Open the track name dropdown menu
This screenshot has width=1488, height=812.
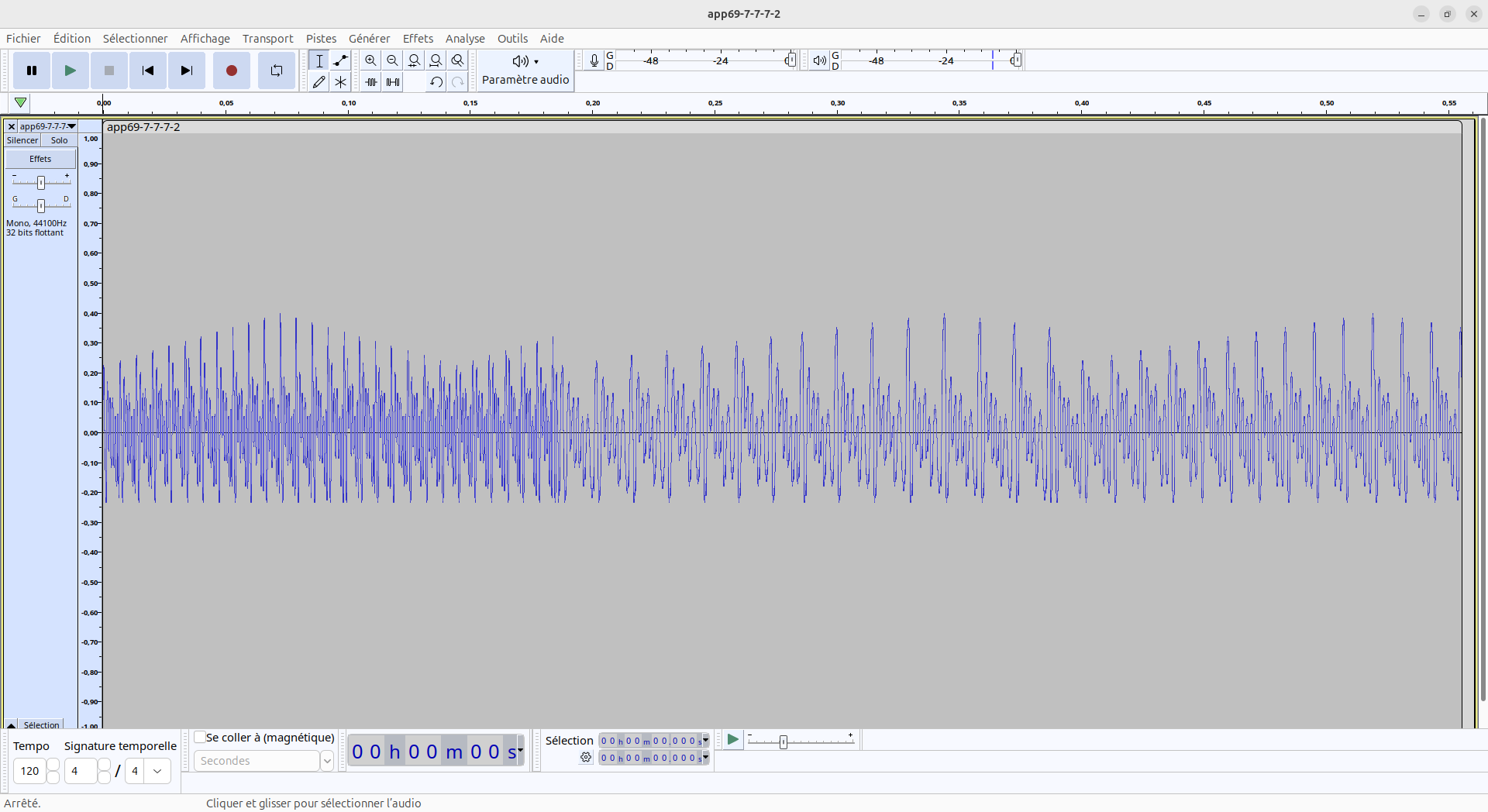[47, 126]
